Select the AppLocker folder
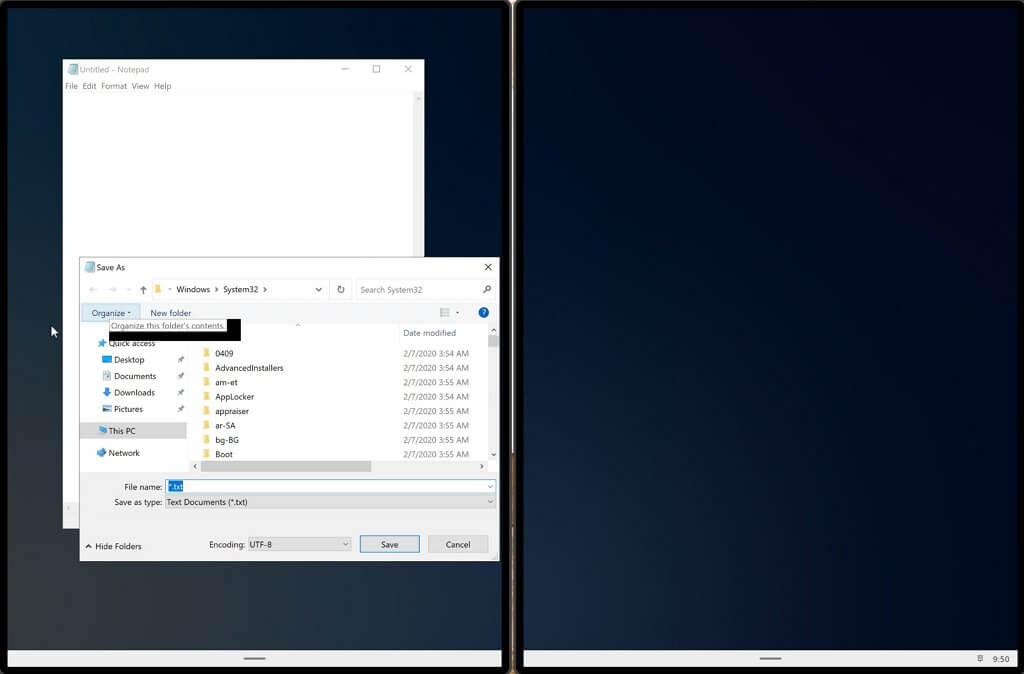The height and width of the screenshot is (674, 1024). click(234, 396)
